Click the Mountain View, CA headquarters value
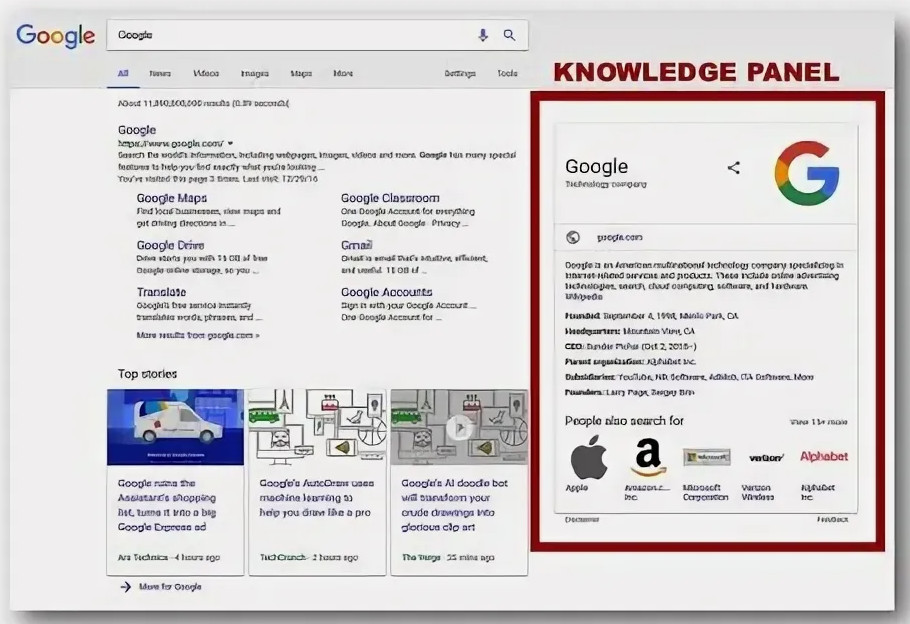 coord(659,331)
